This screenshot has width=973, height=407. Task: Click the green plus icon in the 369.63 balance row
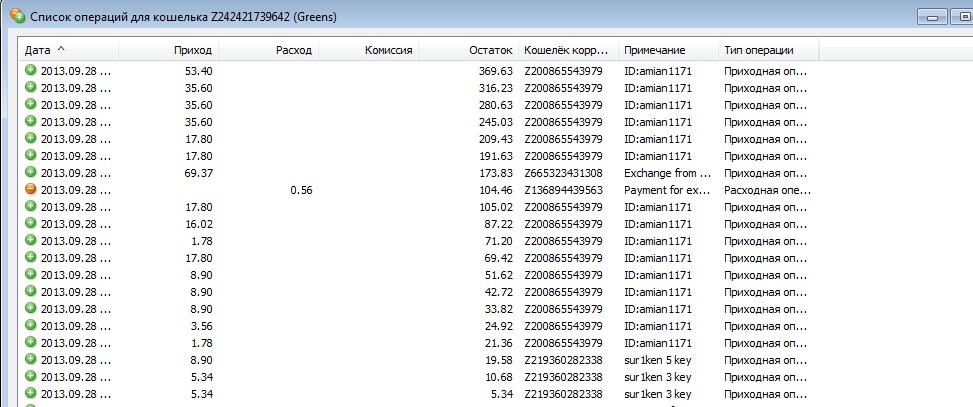30,70
